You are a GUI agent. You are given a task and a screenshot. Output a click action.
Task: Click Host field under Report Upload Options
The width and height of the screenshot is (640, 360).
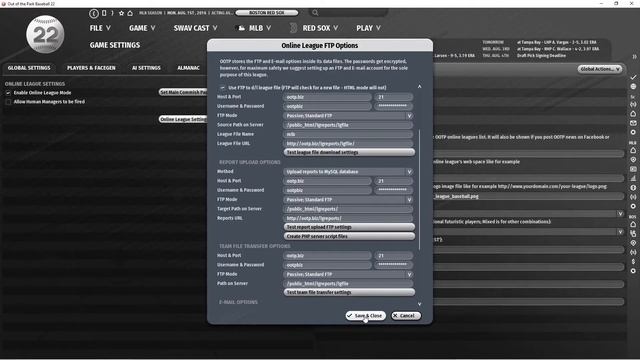327,181
